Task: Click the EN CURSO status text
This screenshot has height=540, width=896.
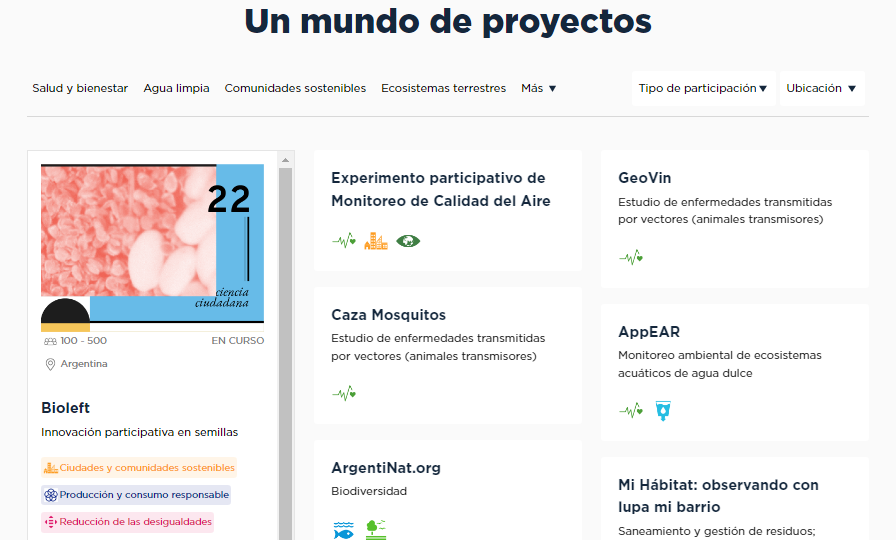Action: (x=238, y=341)
